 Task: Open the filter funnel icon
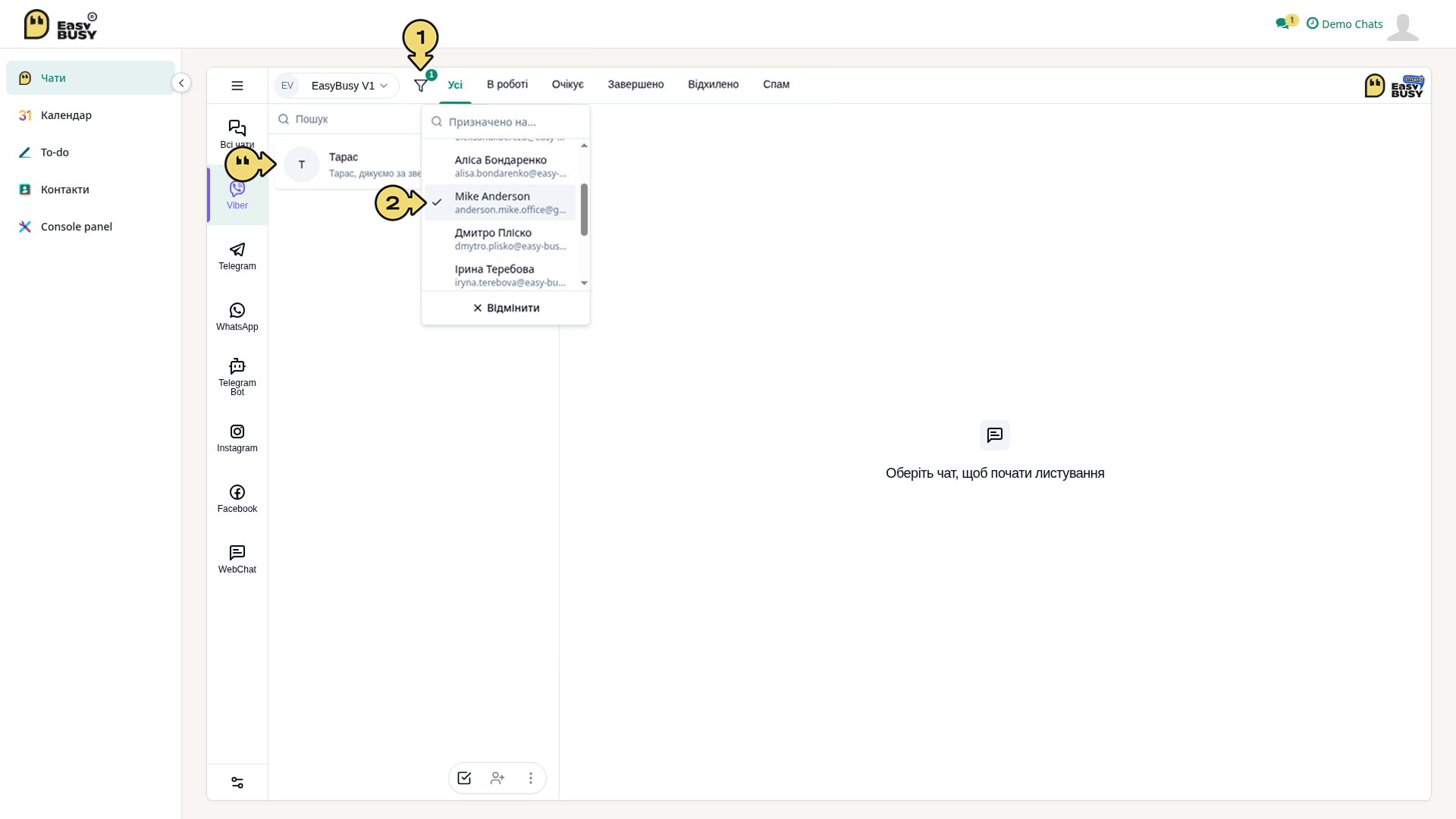421,86
